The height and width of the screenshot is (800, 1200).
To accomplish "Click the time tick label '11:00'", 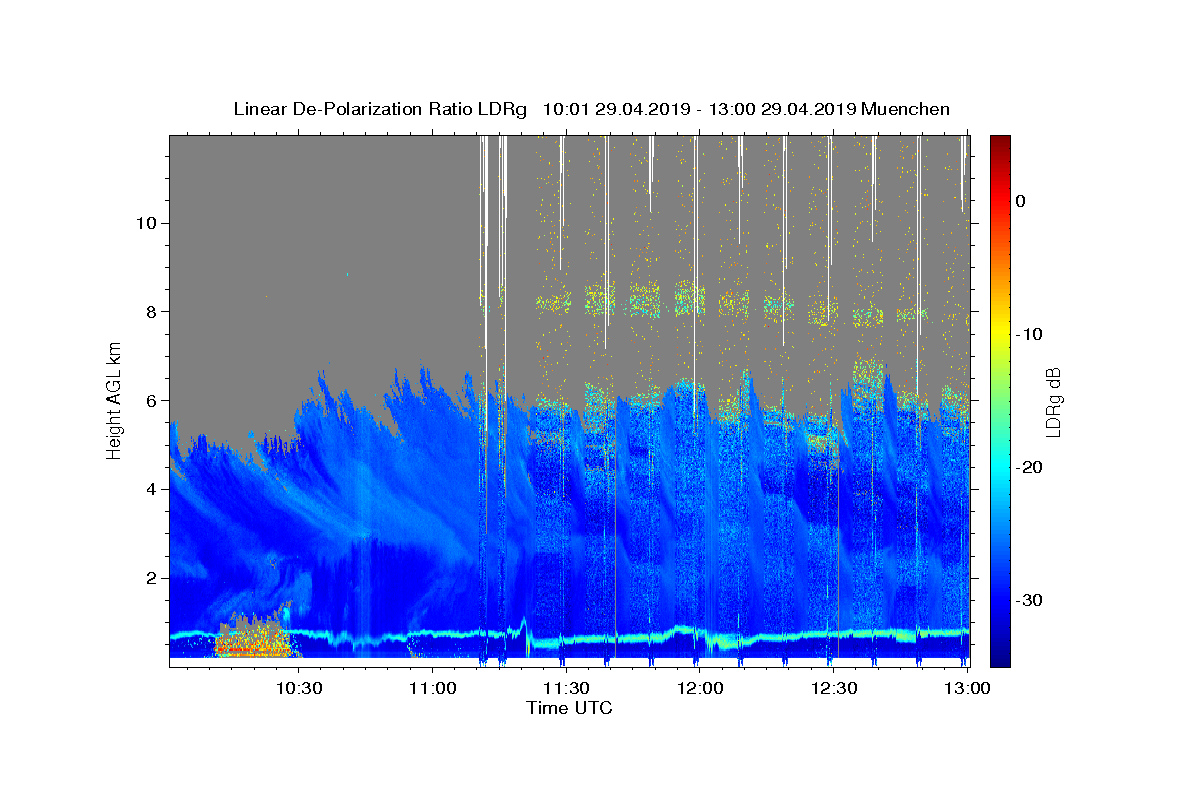I will [x=432, y=688].
